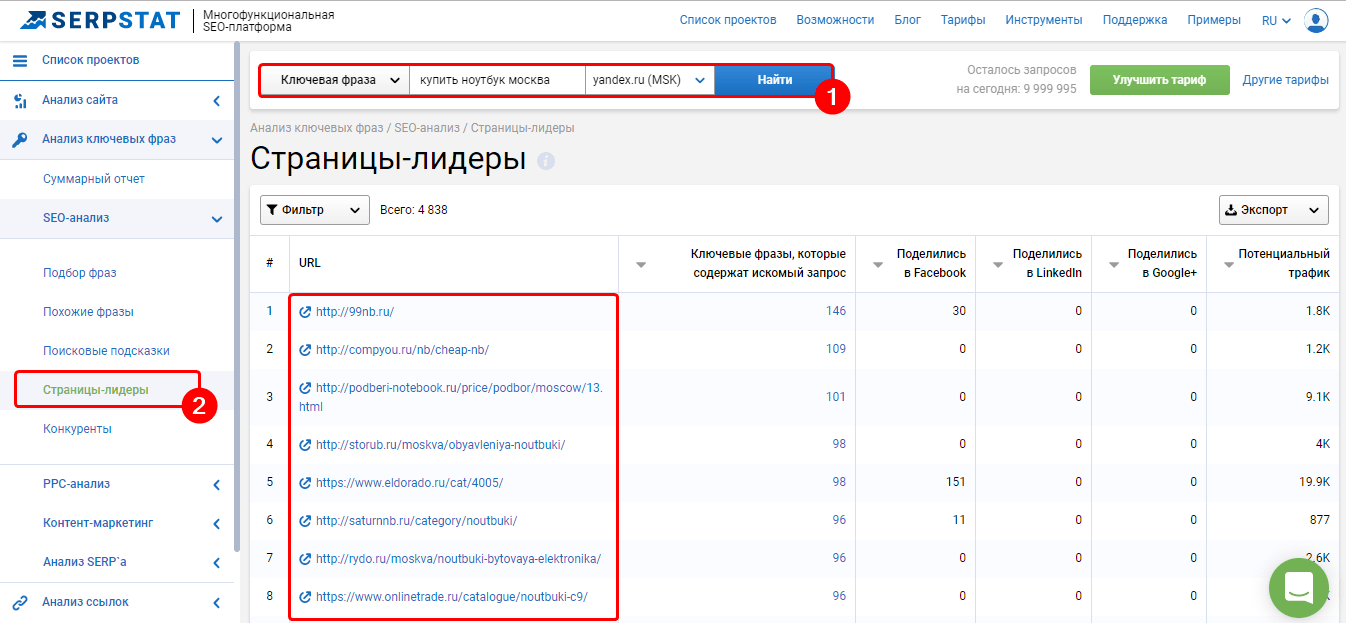Screen dimensions: 1346x623
Task: Open the chat support bubble
Action: pyautogui.click(x=1299, y=588)
